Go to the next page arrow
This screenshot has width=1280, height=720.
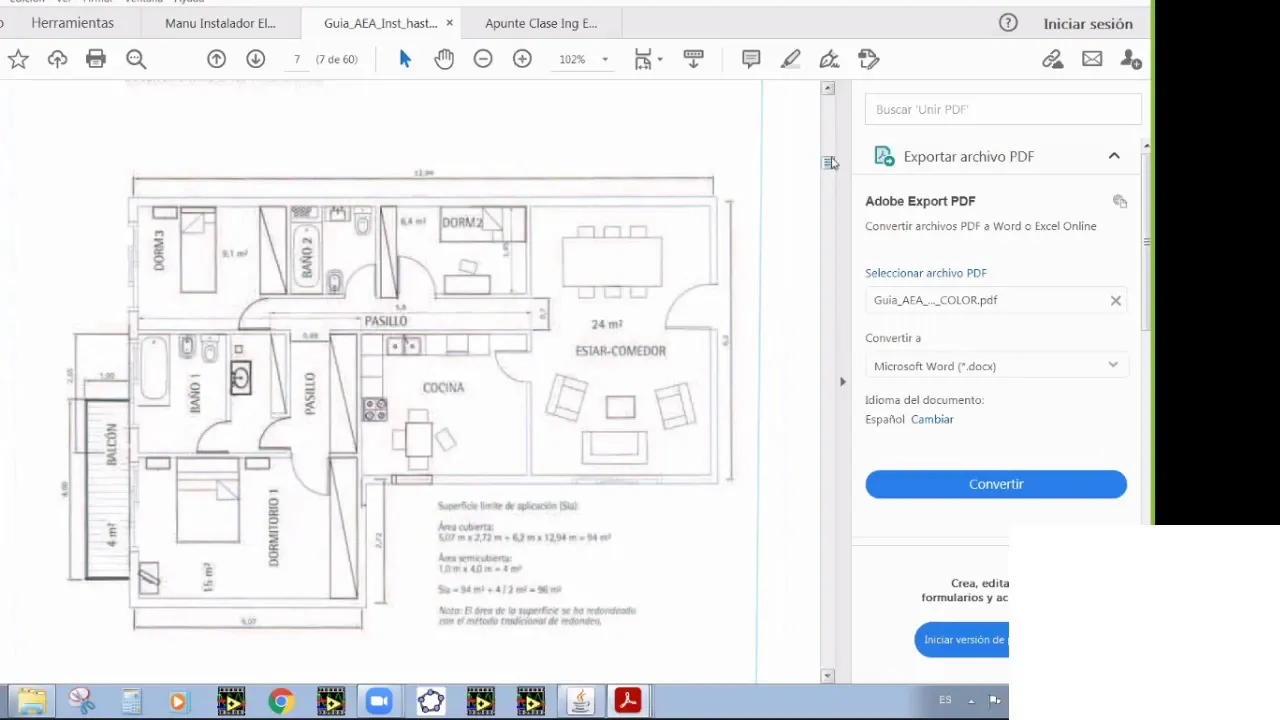(256, 60)
